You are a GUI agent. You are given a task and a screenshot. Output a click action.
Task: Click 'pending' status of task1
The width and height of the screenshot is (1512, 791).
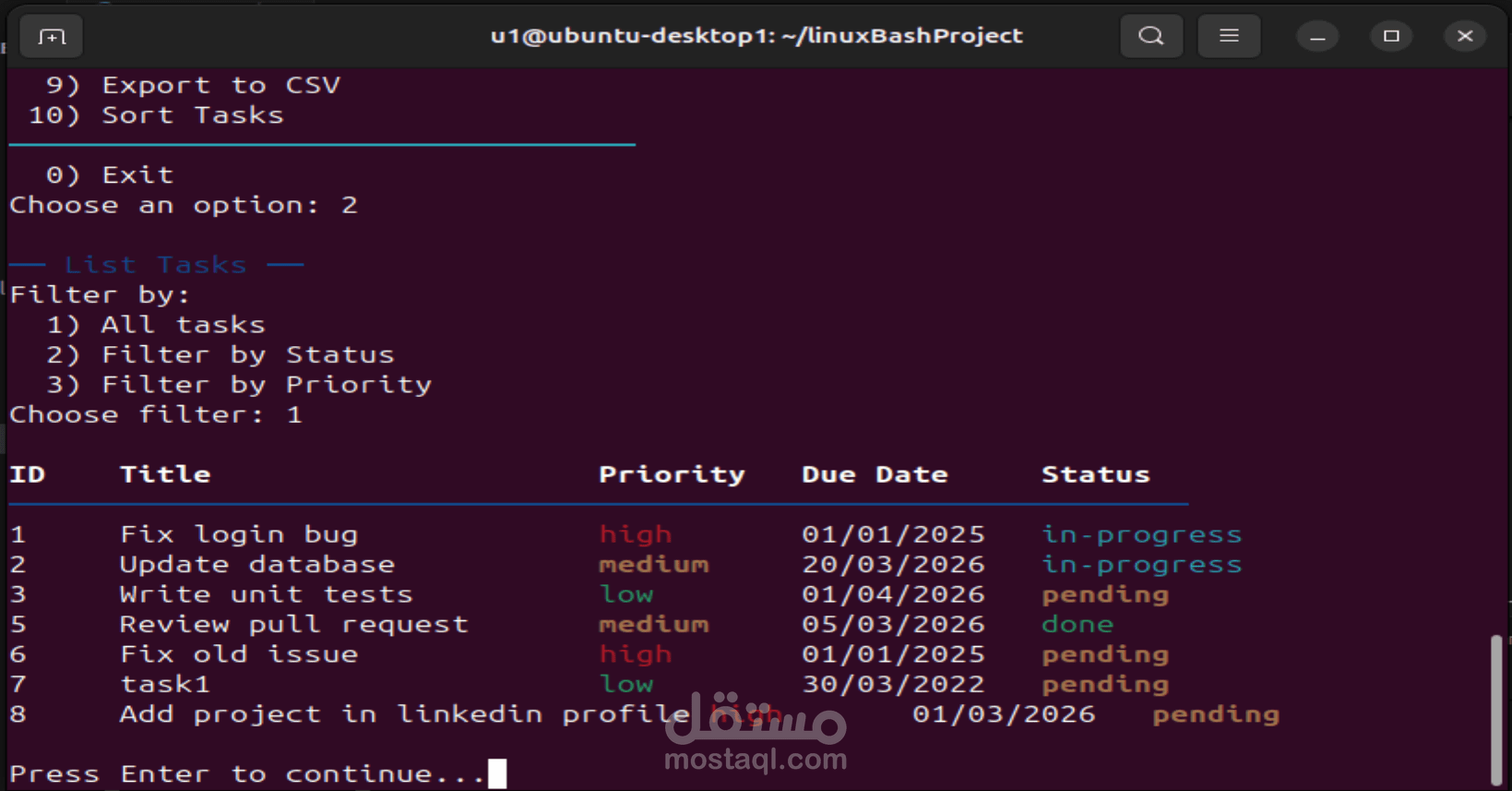[1105, 684]
